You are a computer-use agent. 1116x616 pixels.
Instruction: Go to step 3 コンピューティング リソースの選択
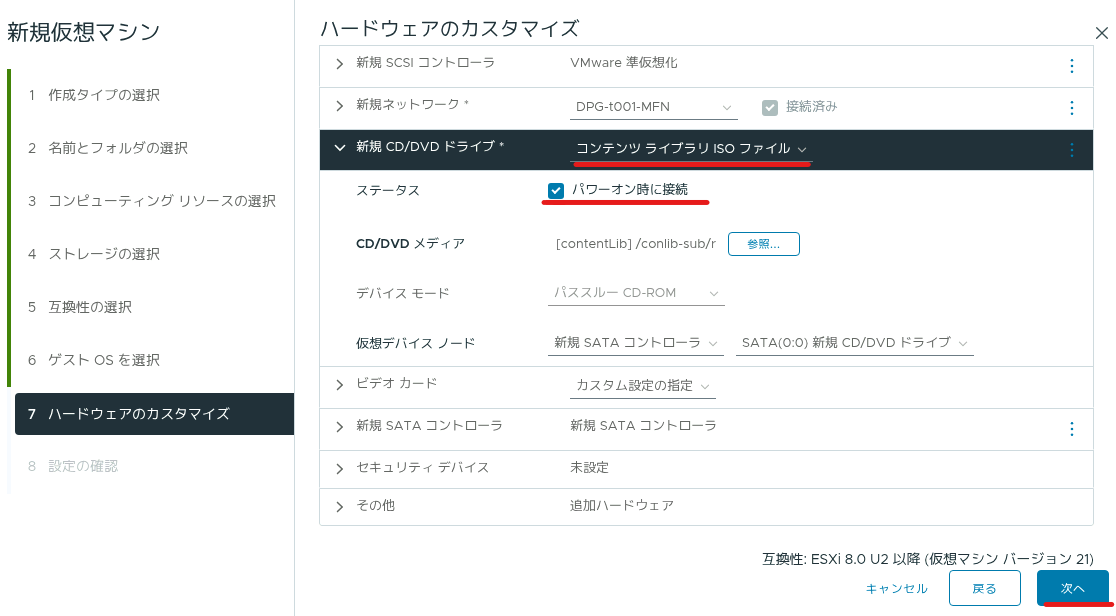pos(152,202)
